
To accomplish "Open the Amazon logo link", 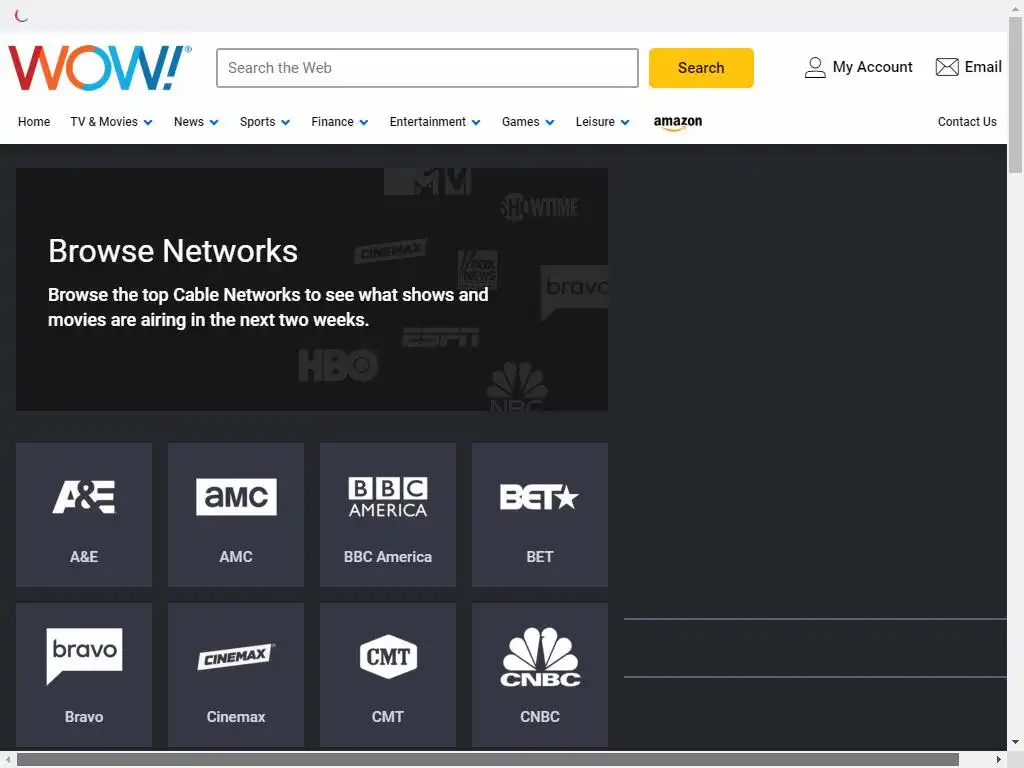I will coord(678,122).
